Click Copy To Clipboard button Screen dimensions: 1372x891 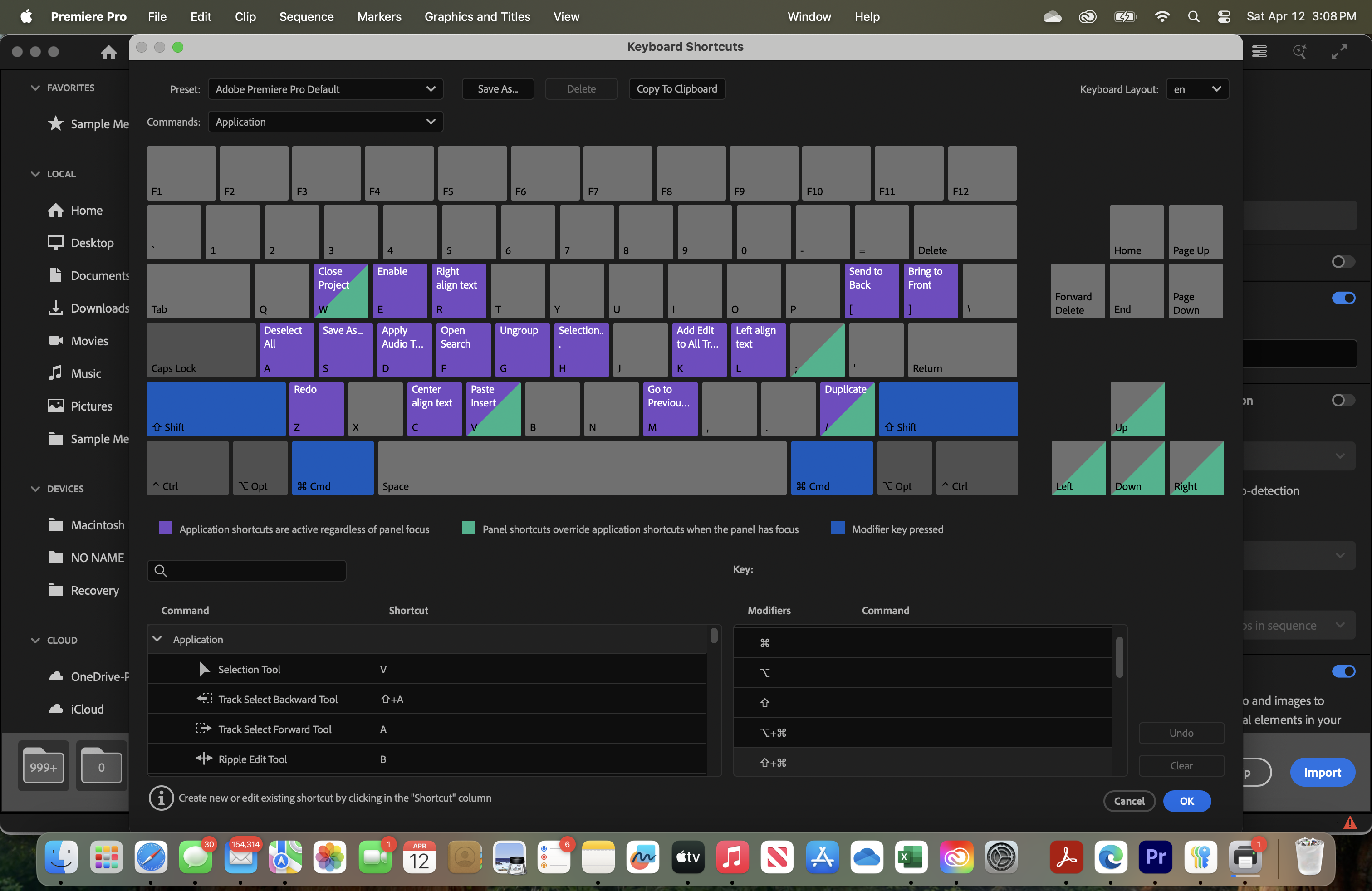(x=676, y=89)
